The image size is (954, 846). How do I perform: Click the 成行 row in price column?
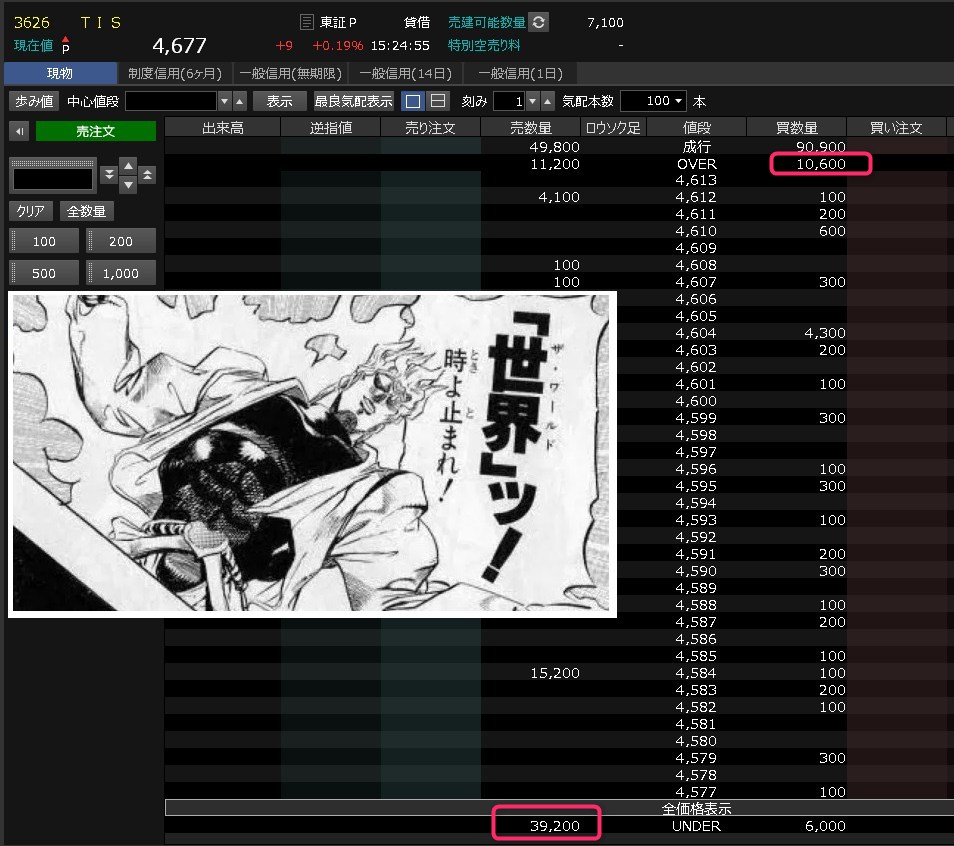click(x=697, y=147)
